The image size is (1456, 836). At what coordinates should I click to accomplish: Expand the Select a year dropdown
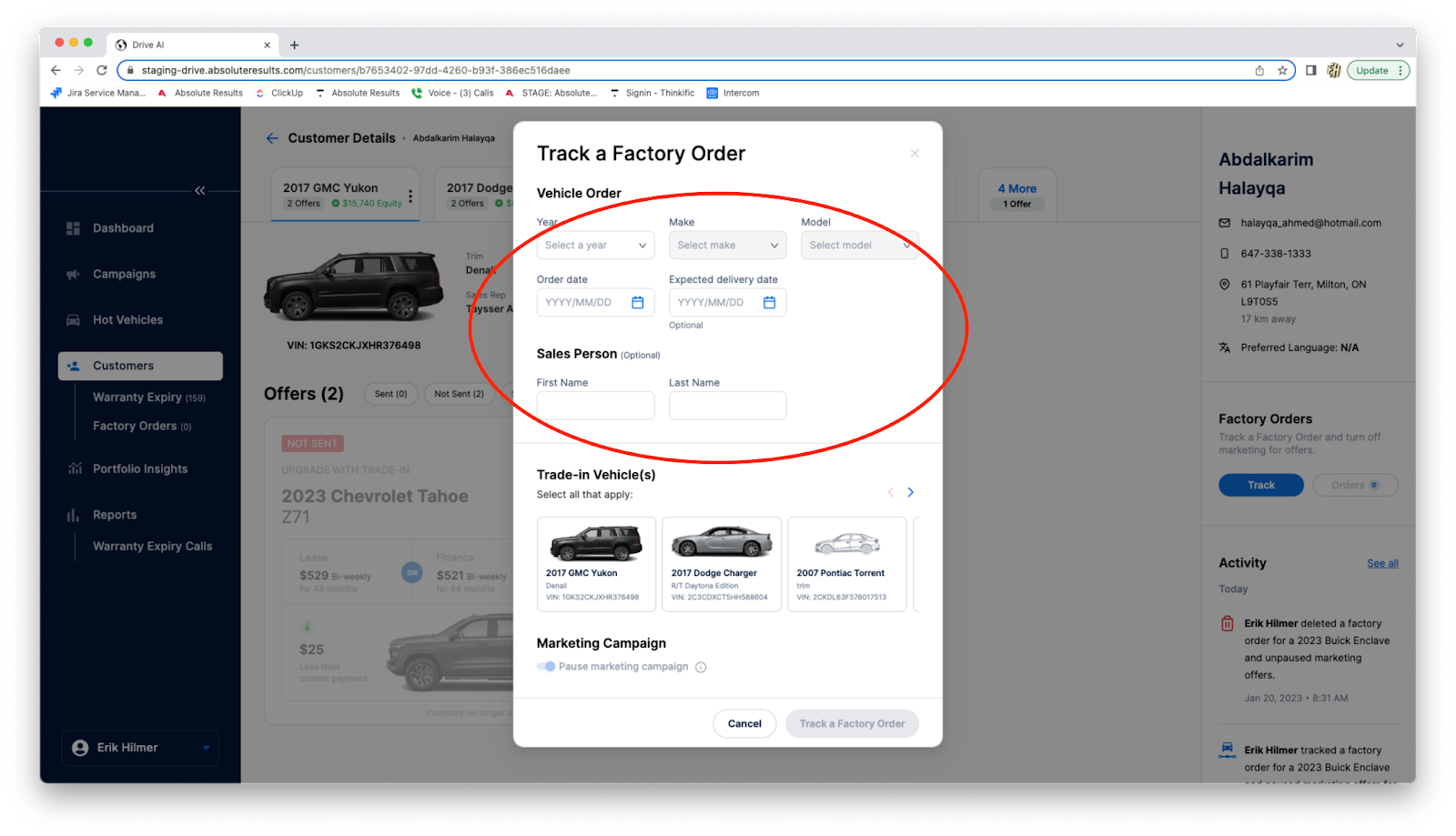click(595, 246)
